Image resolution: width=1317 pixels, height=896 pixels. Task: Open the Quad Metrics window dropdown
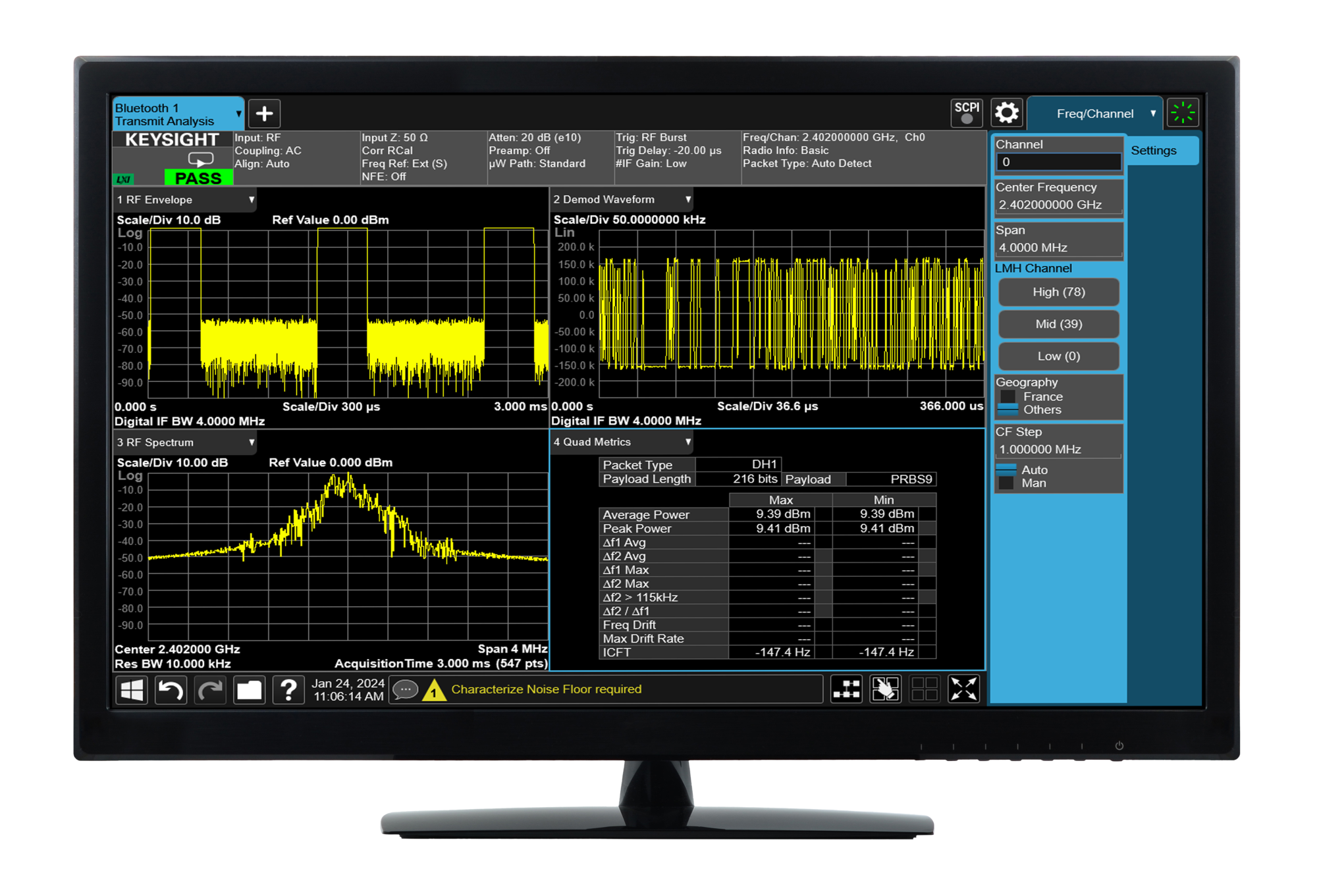[687, 442]
